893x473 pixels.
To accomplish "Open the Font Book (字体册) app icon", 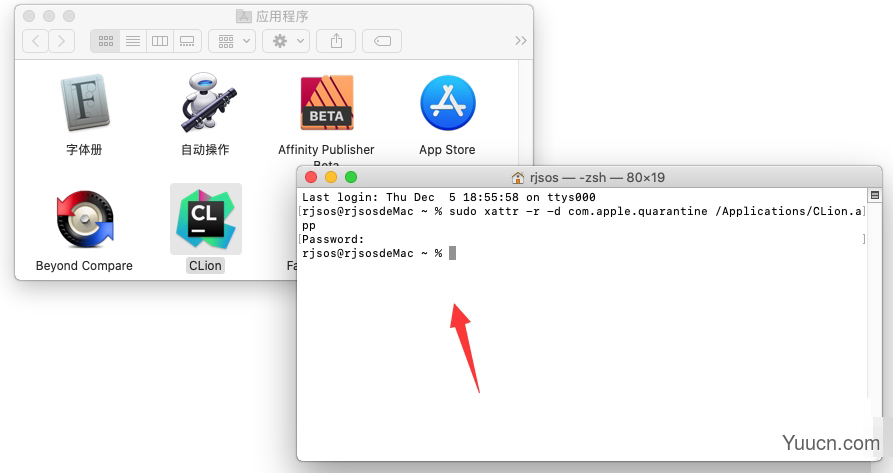I will (83, 104).
